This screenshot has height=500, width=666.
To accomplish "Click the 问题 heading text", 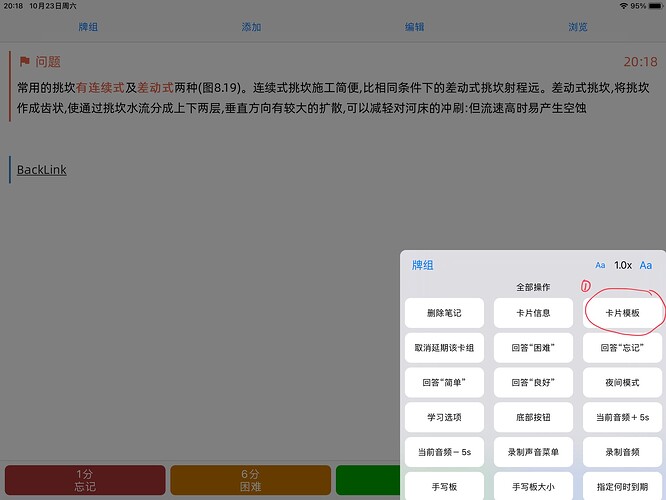I will tap(48, 62).
